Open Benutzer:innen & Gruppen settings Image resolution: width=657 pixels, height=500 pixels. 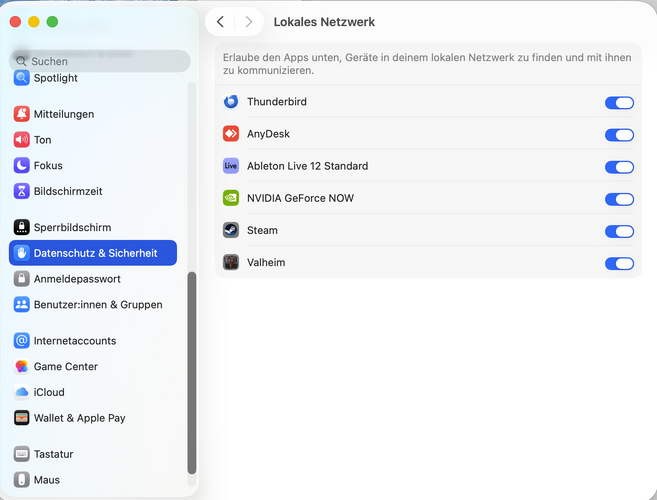click(x=98, y=304)
